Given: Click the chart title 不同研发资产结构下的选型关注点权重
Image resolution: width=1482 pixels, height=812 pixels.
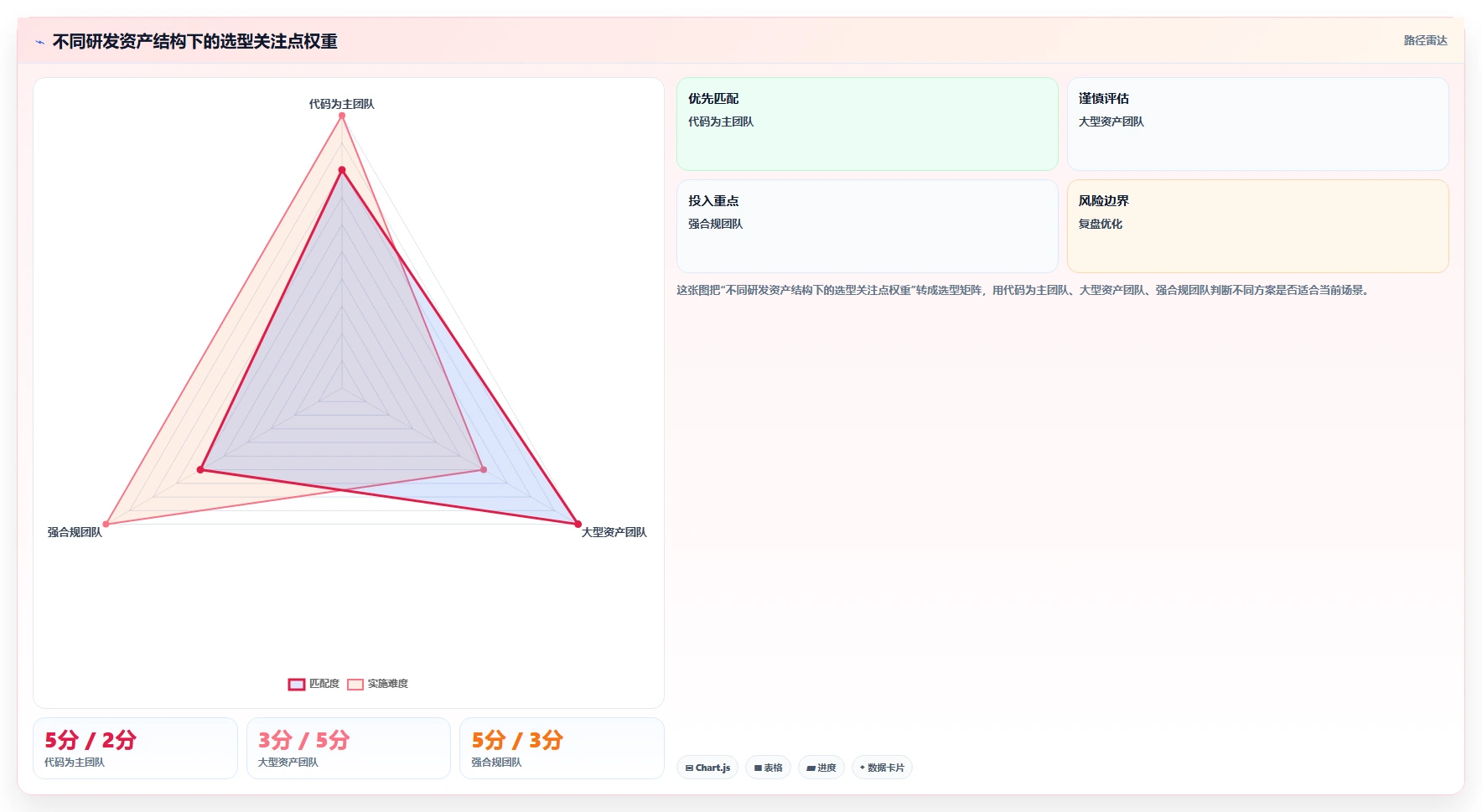Looking at the screenshot, I should coord(194,42).
